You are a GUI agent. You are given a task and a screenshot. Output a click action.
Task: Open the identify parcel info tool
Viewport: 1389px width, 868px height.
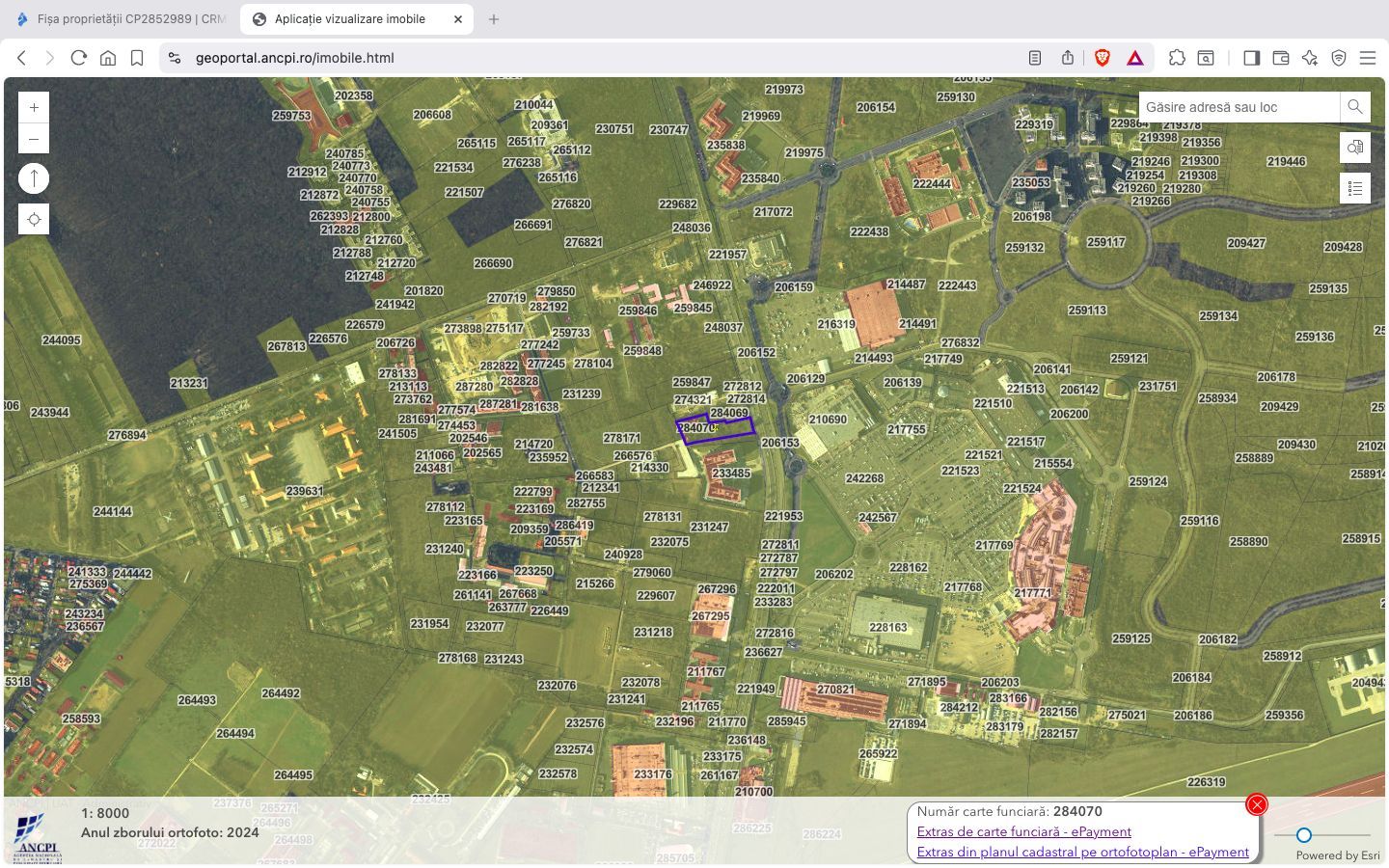1355,148
